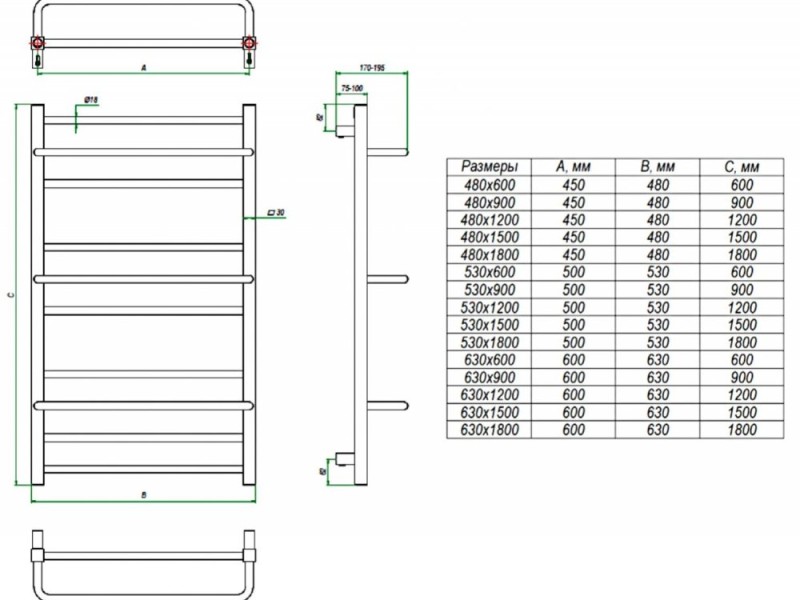The height and width of the screenshot is (600, 800).
Task: Select the "630x600" size cell
Action: pos(489,360)
